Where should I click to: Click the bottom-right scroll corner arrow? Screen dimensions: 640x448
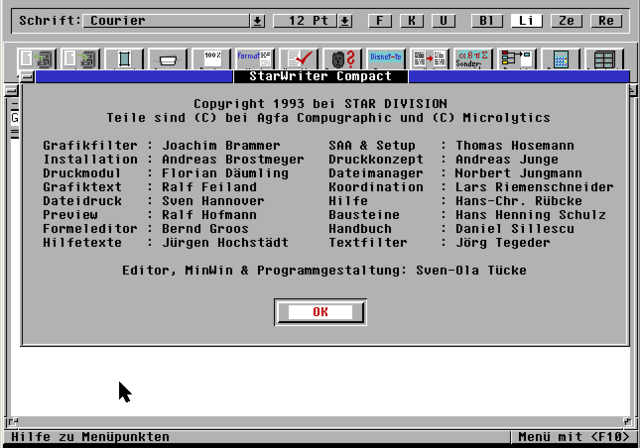(627, 421)
